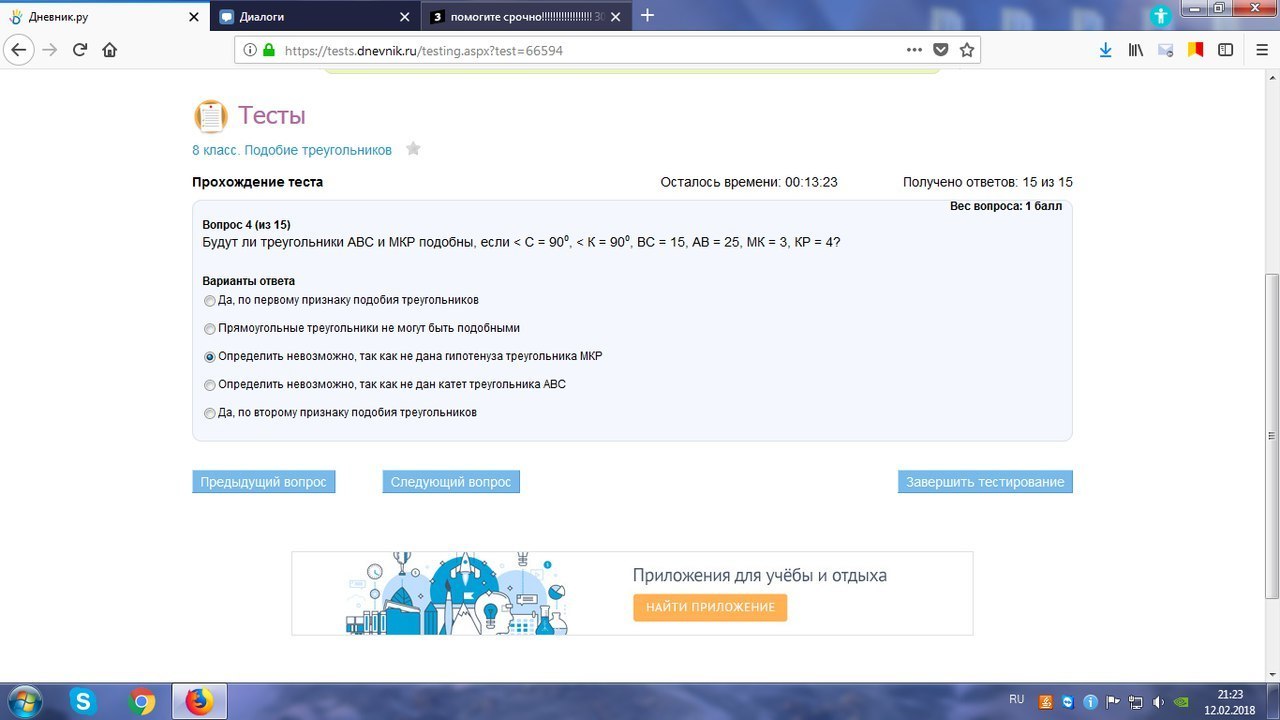Viewport: 1280px width, 720px height.
Task: Toggle the sidebar view icon
Action: tap(1225, 50)
